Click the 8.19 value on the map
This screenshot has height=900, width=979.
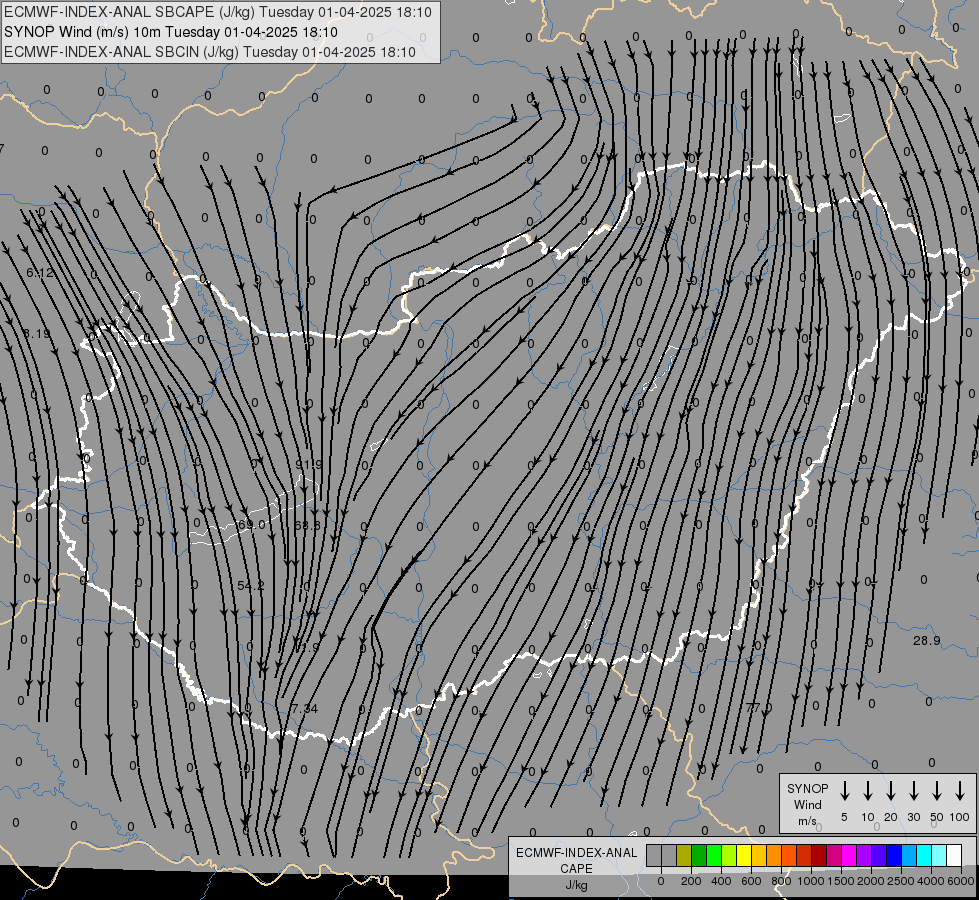pos(37,334)
